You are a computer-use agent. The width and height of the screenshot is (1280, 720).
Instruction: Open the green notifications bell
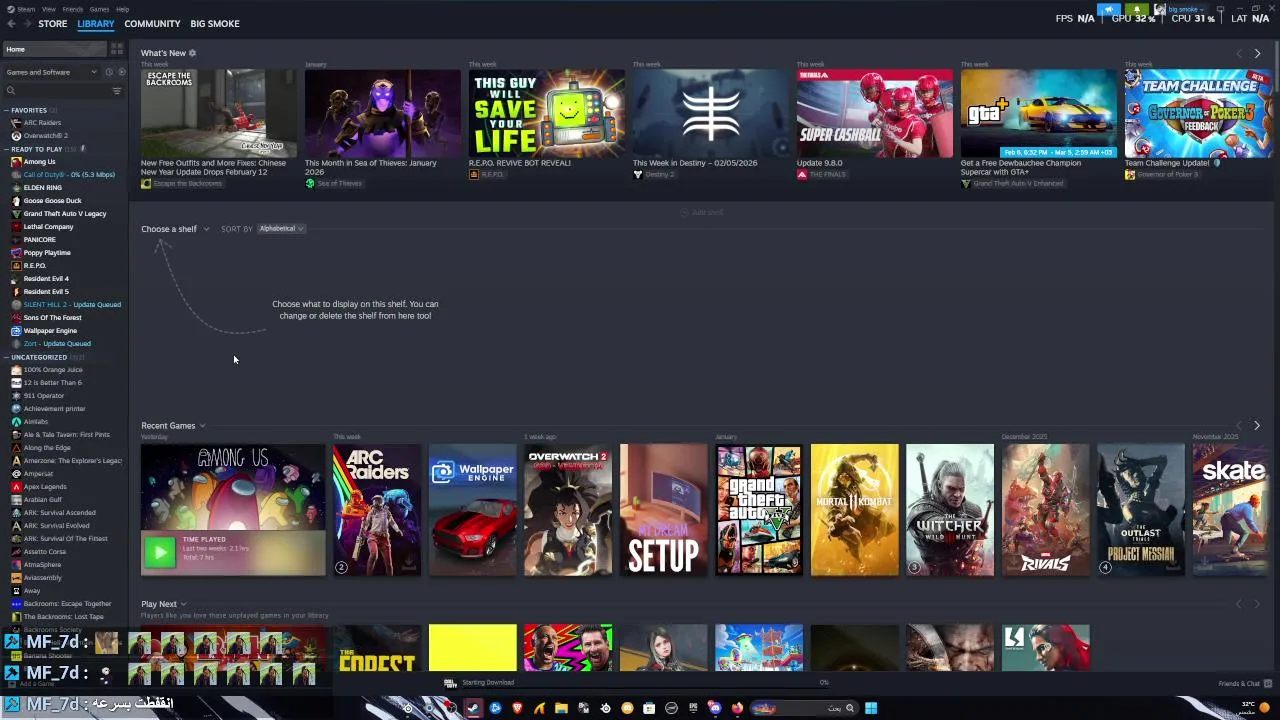(x=1136, y=9)
